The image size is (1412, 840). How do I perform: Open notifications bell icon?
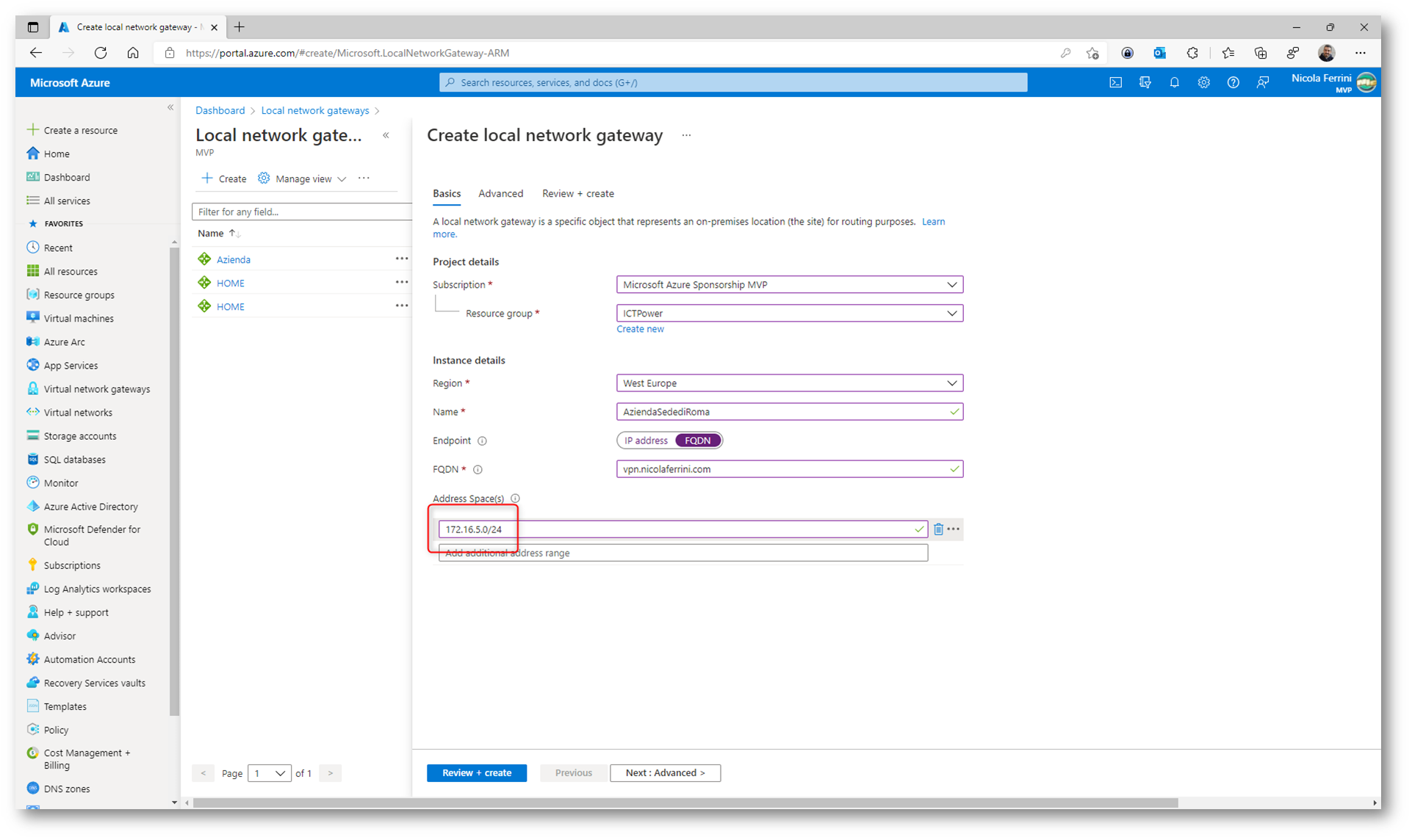[1174, 83]
